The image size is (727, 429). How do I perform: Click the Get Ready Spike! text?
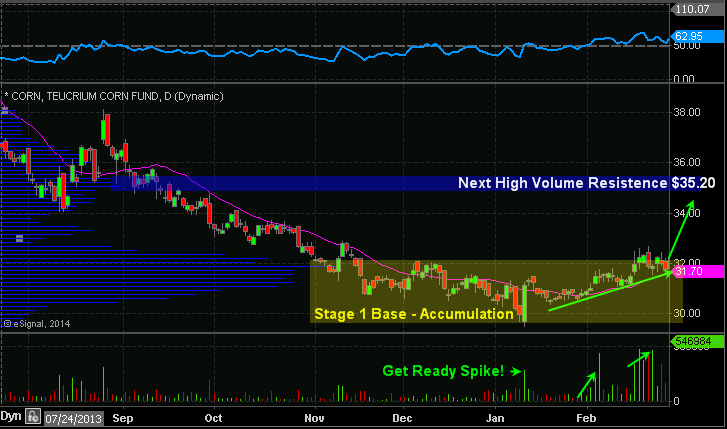443,371
